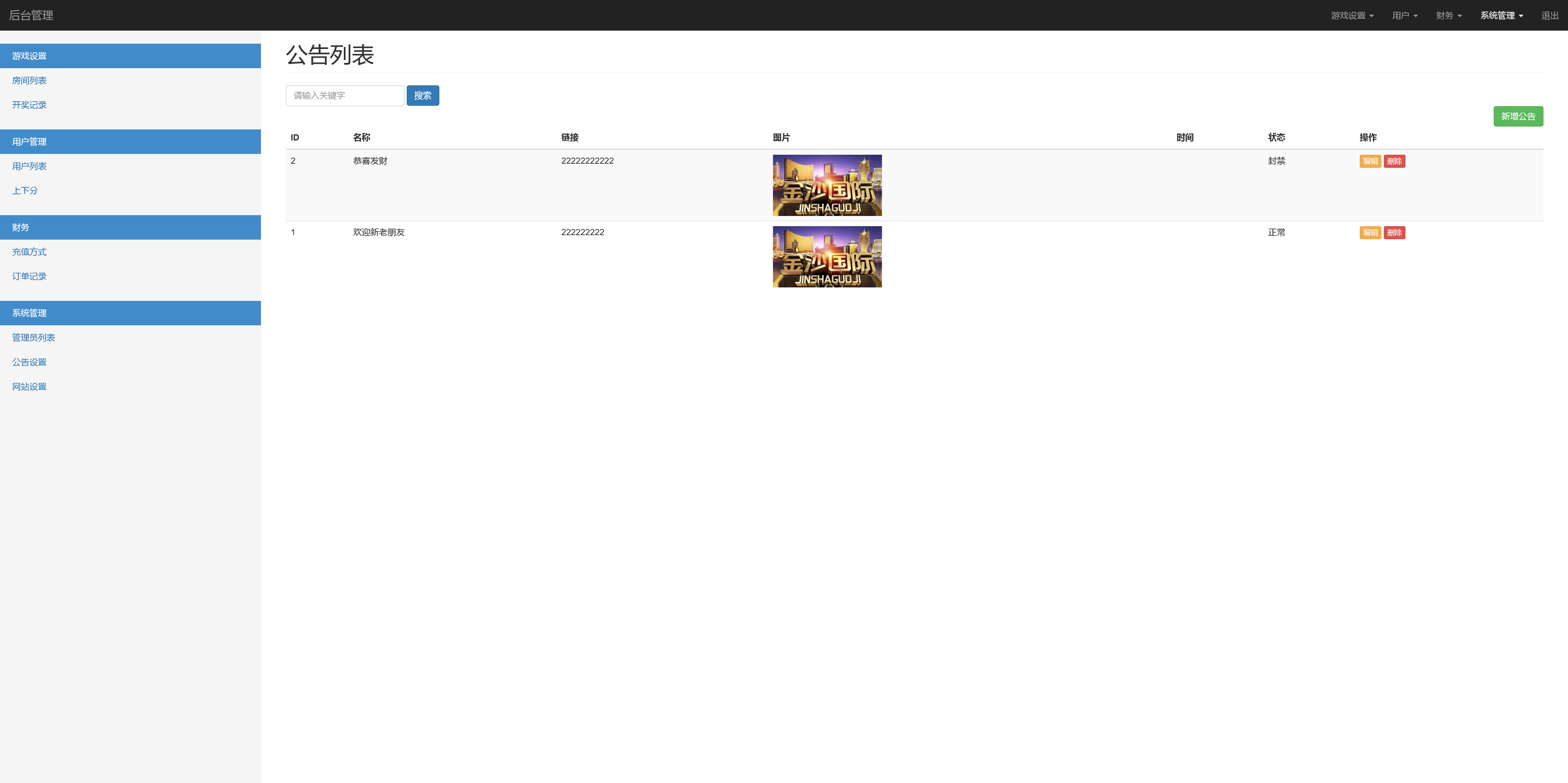Select 上下分 sidebar entry

[25, 190]
